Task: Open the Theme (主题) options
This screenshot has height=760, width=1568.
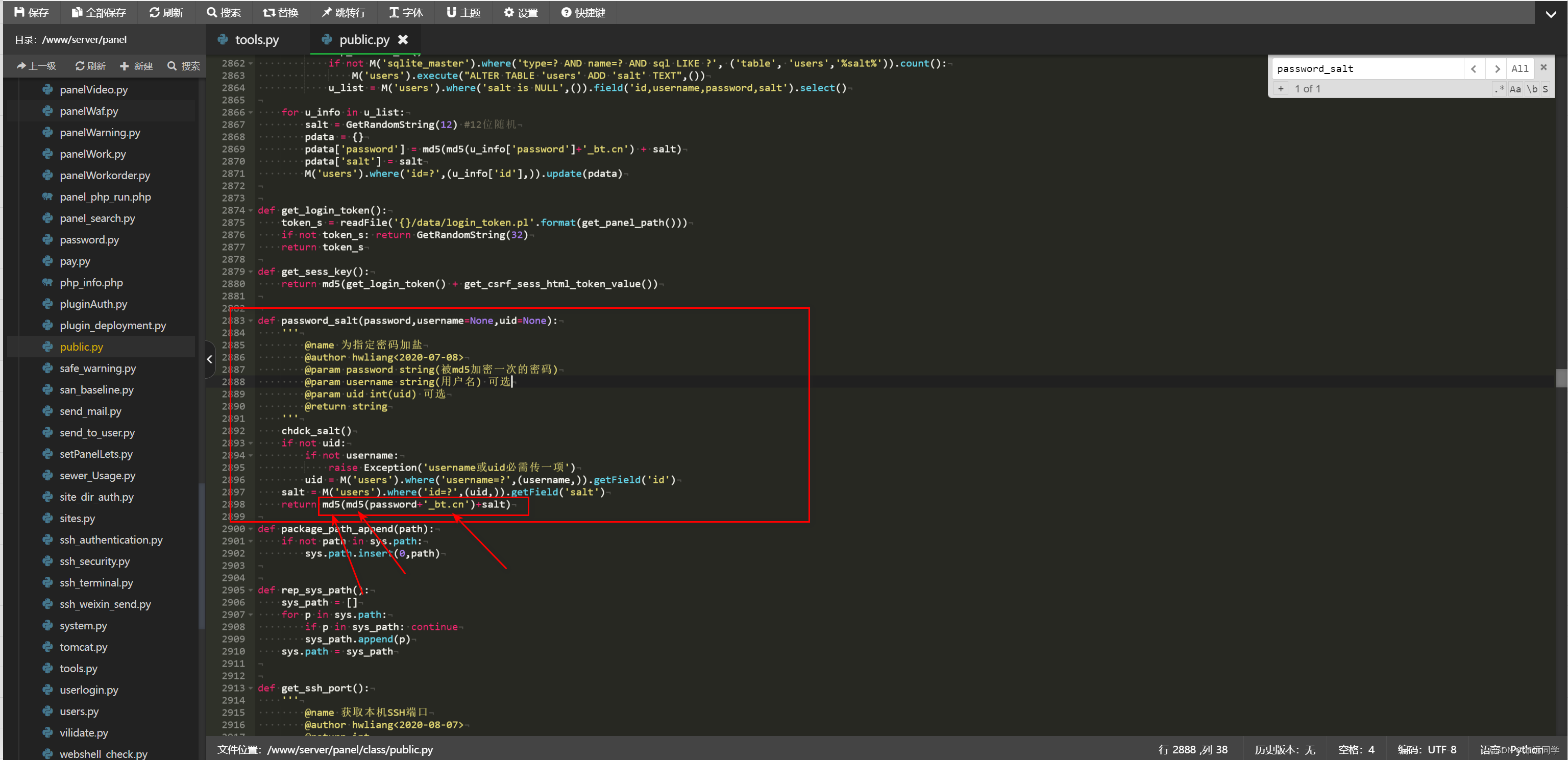Action: pyautogui.click(x=464, y=12)
